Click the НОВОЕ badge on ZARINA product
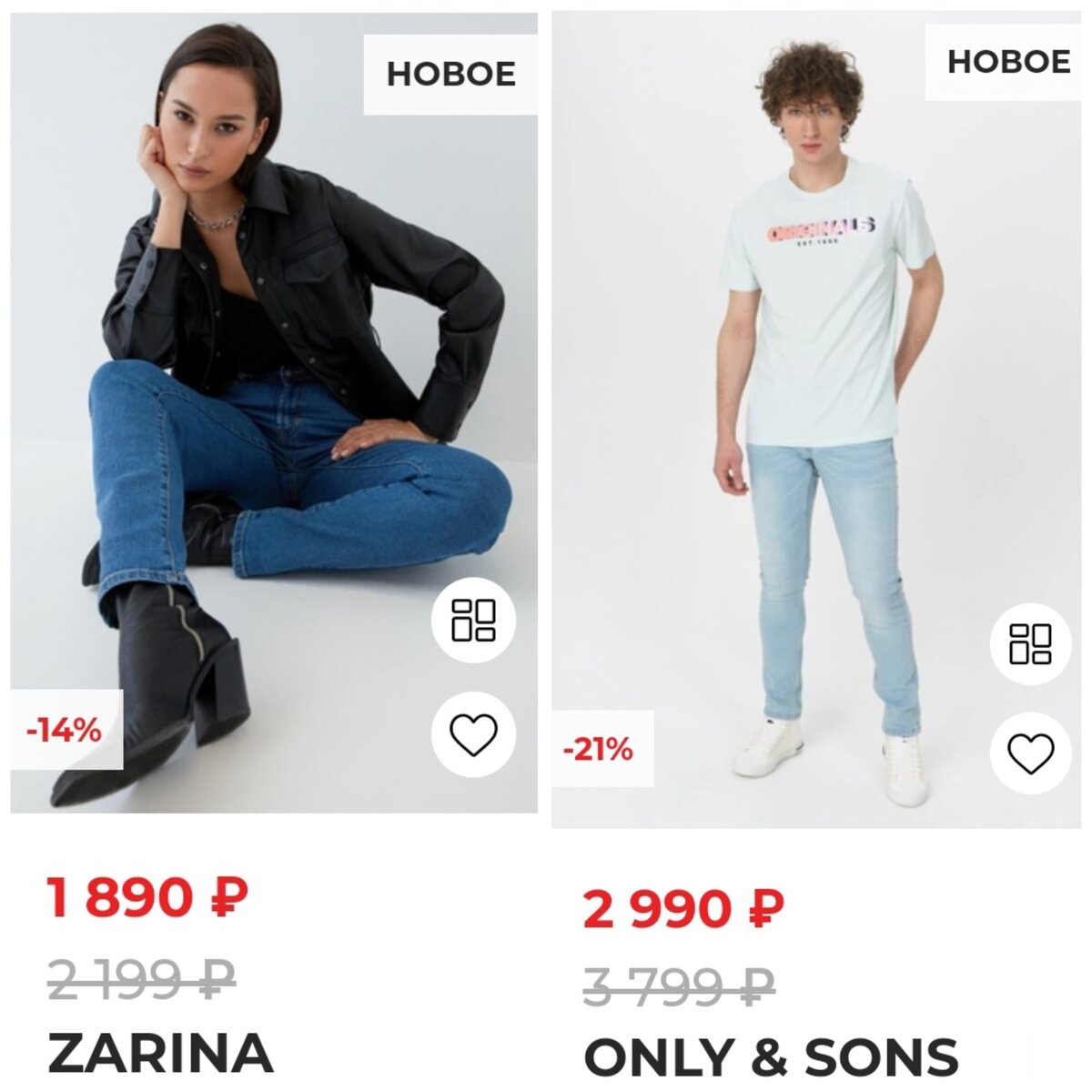1092x1092 pixels. [450, 74]
